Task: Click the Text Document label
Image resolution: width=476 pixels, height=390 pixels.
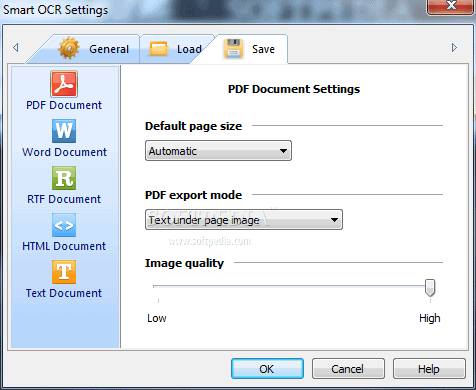Action: 64,293
